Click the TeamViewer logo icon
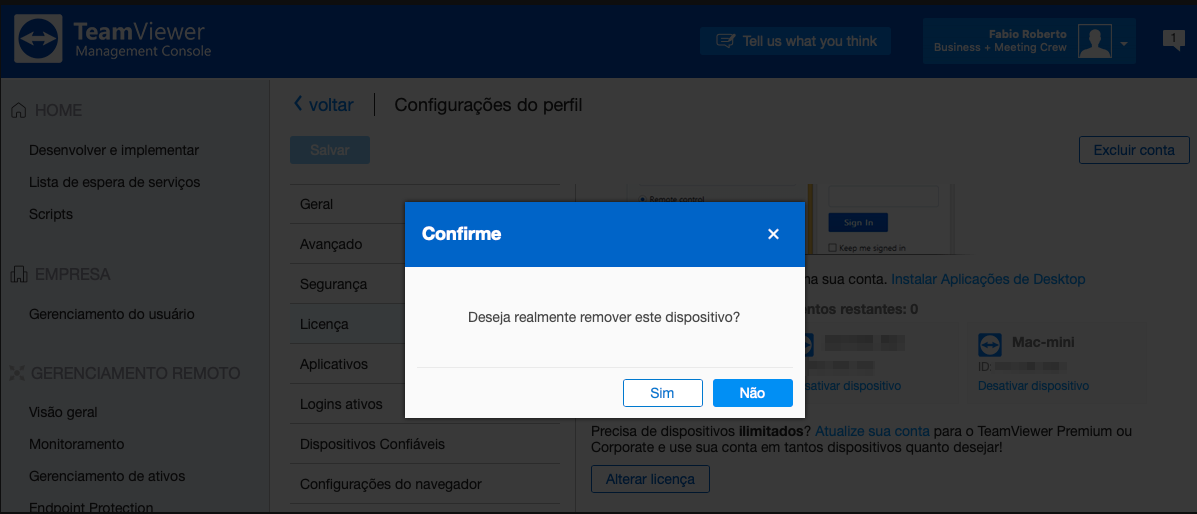This screenshot has height=514, width=1197. pyautogui.click(x=39, y=40)
